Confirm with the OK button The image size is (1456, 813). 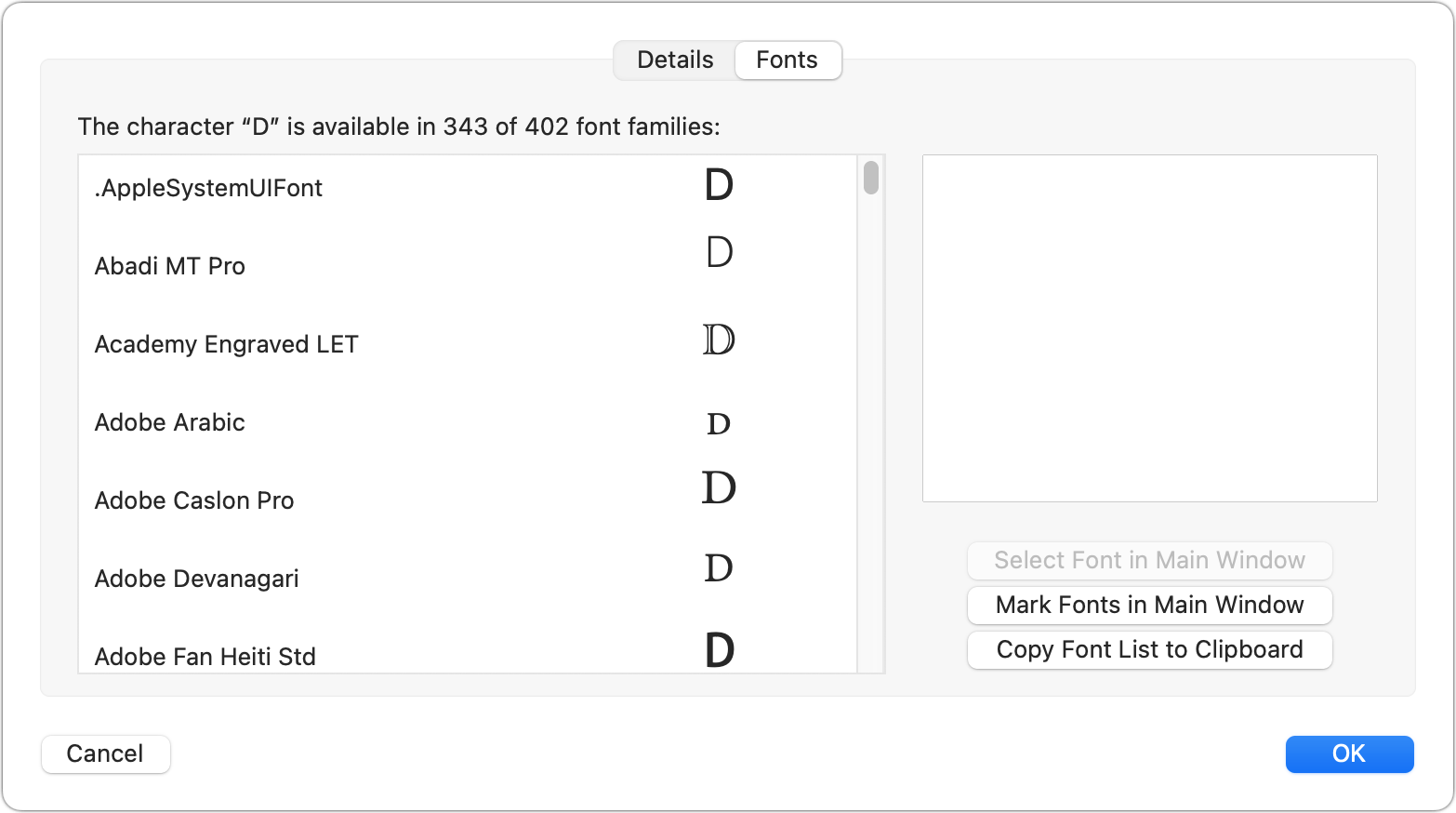1349,753
